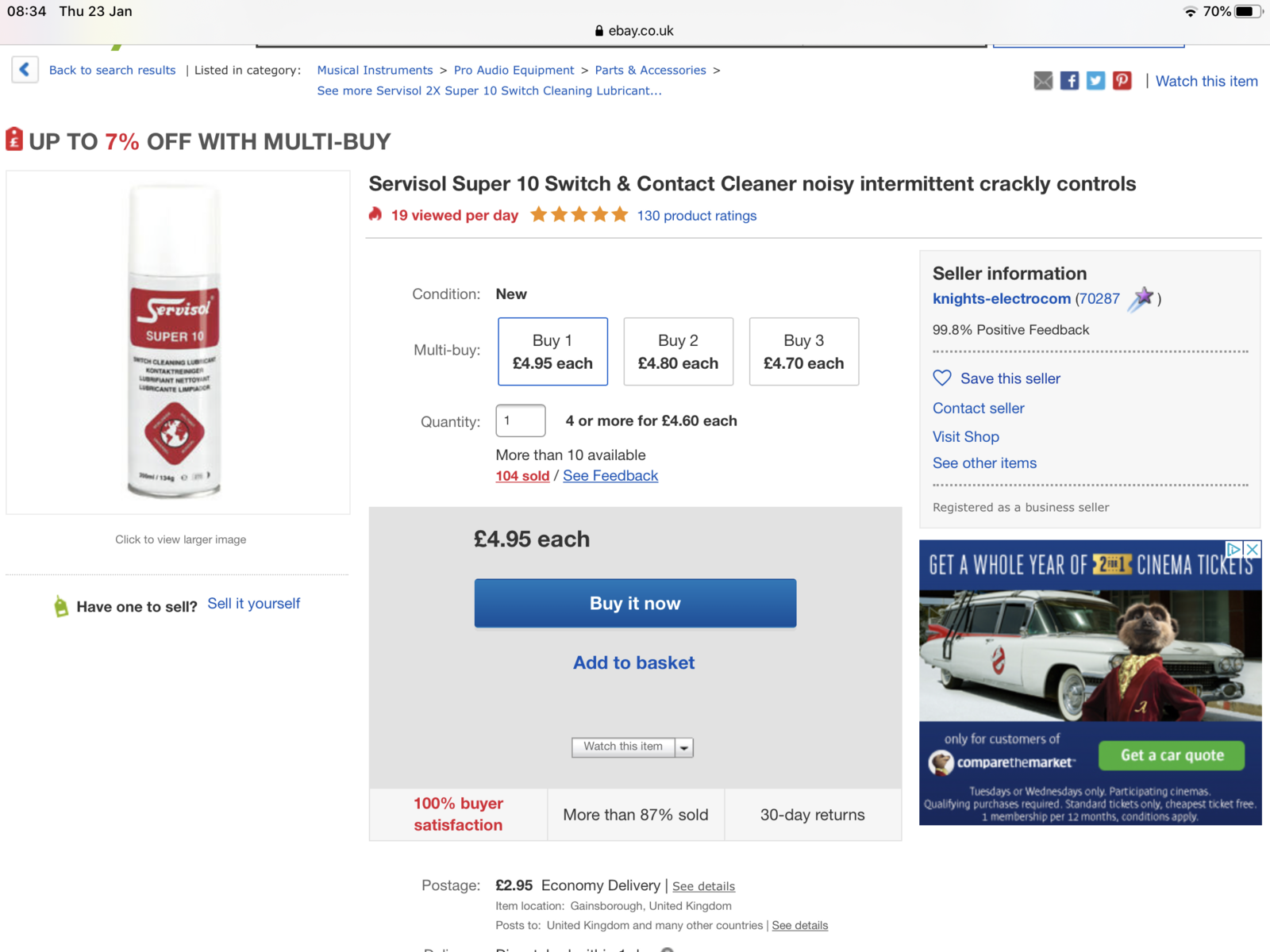Image resolution: width=1270 pixels, height=952 pixels.
Task: Close the cinema tickets advert
Action: tap(1252, 549)
